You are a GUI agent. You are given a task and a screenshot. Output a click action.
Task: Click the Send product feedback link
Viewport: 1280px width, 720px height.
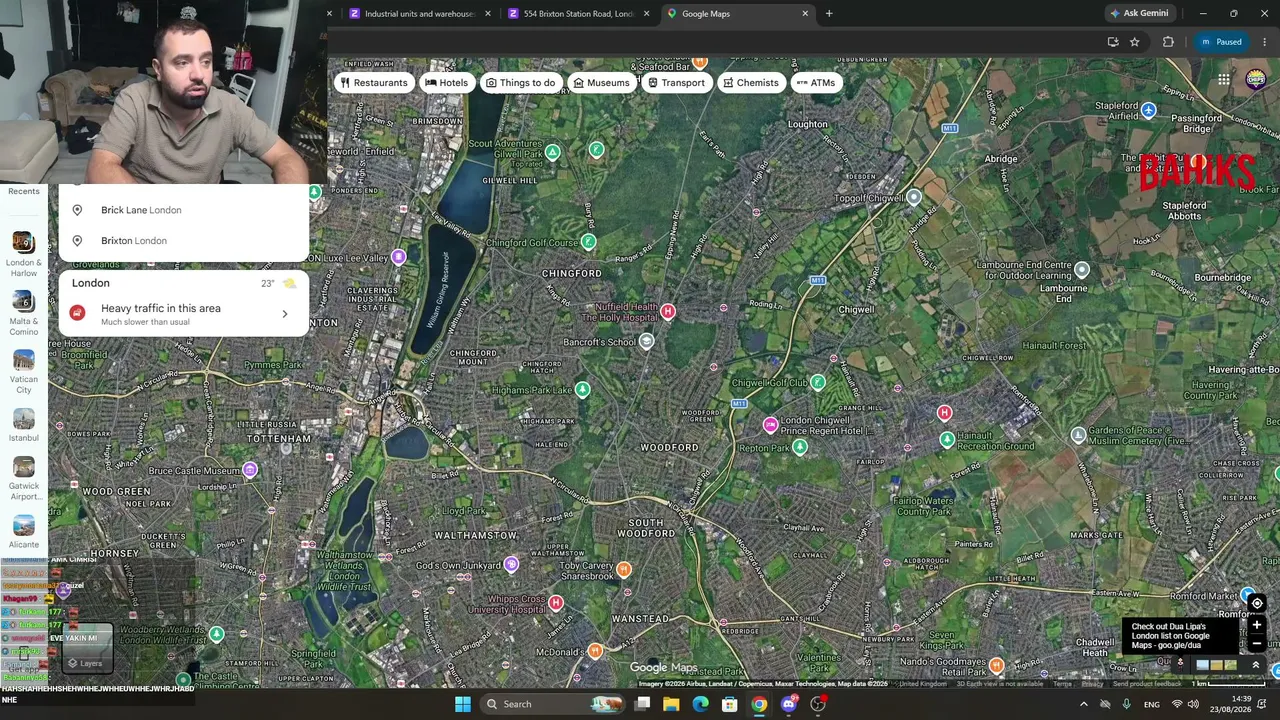pos(1147,684)
